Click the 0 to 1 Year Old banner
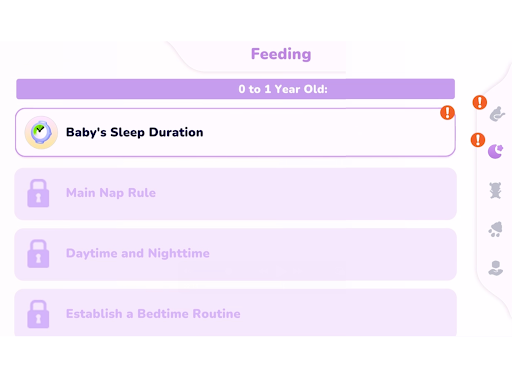 coord(235,89)
